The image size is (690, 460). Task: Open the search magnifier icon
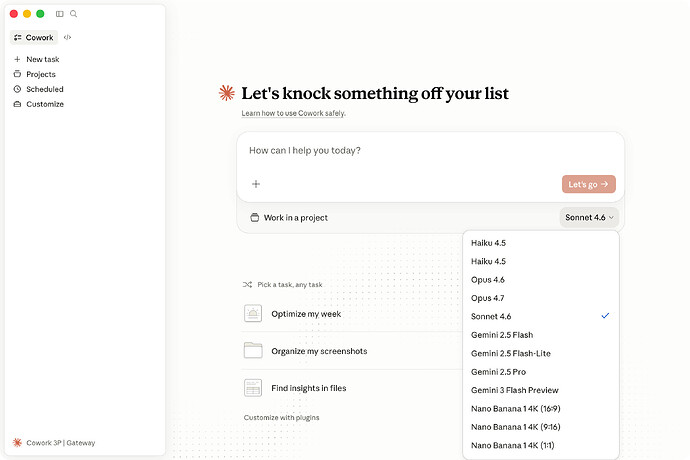(73, 14)
